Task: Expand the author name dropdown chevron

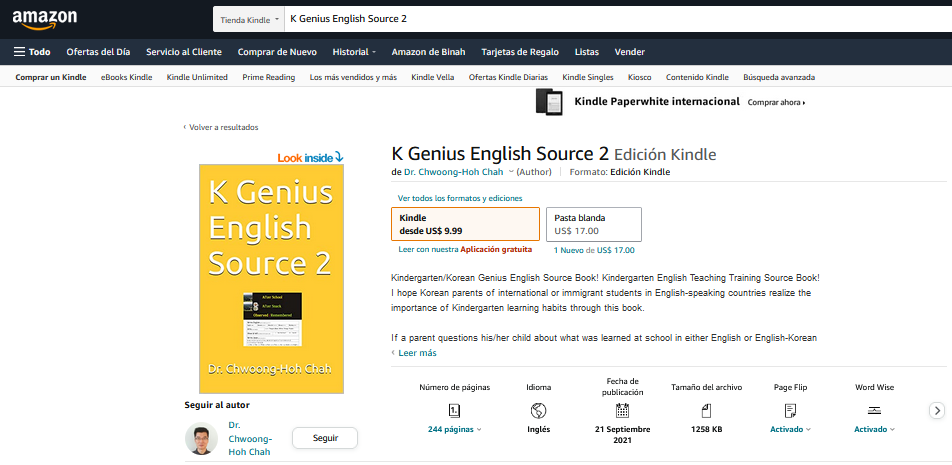Action: pos(511,172)
